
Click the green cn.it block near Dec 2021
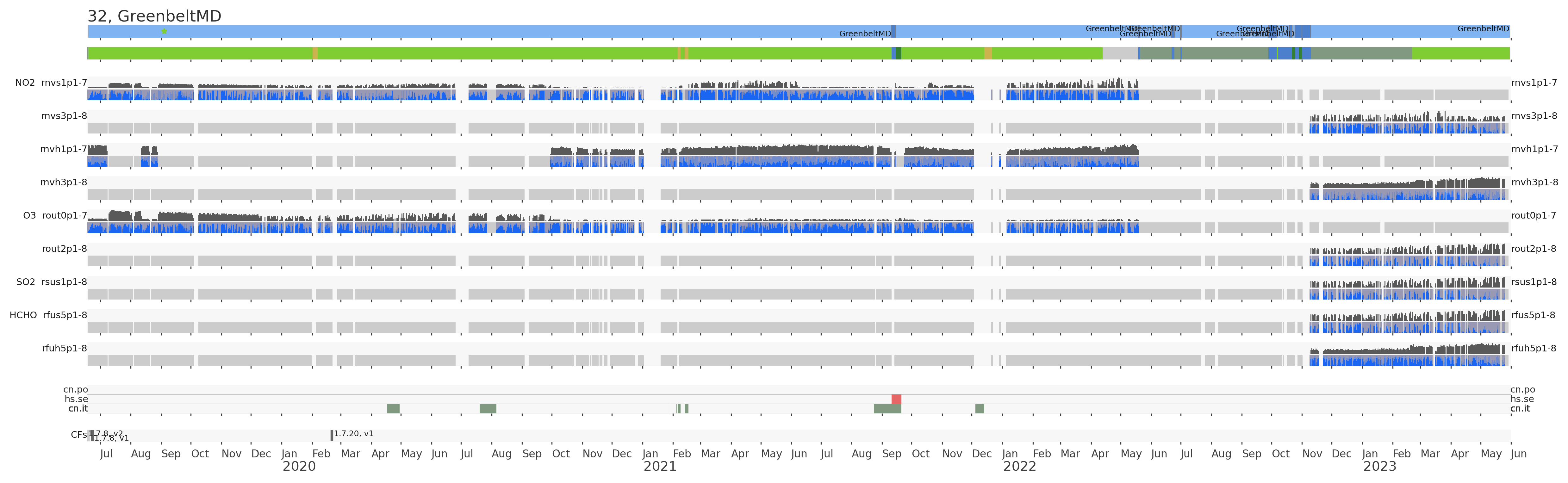[980, 409]
